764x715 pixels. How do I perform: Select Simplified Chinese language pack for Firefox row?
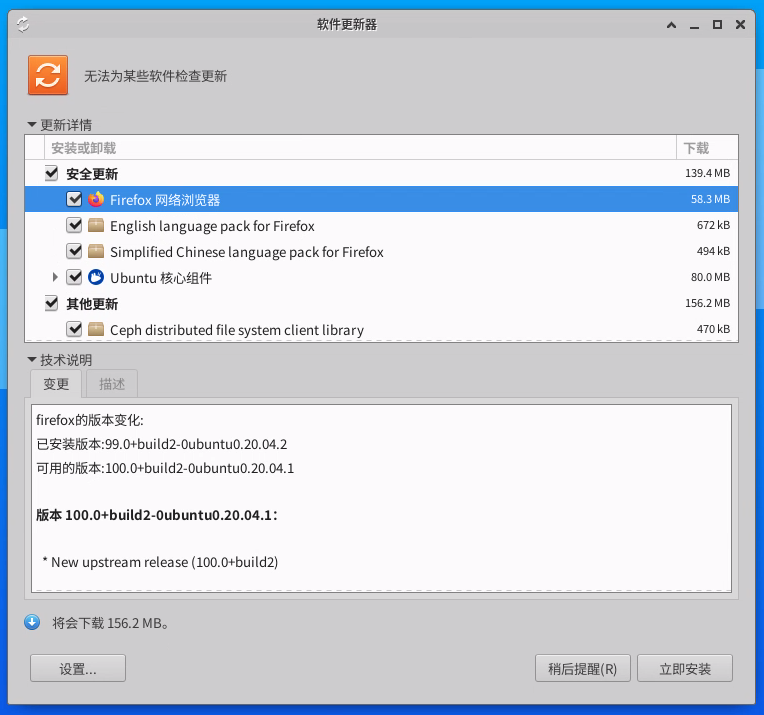click(382, 251)
